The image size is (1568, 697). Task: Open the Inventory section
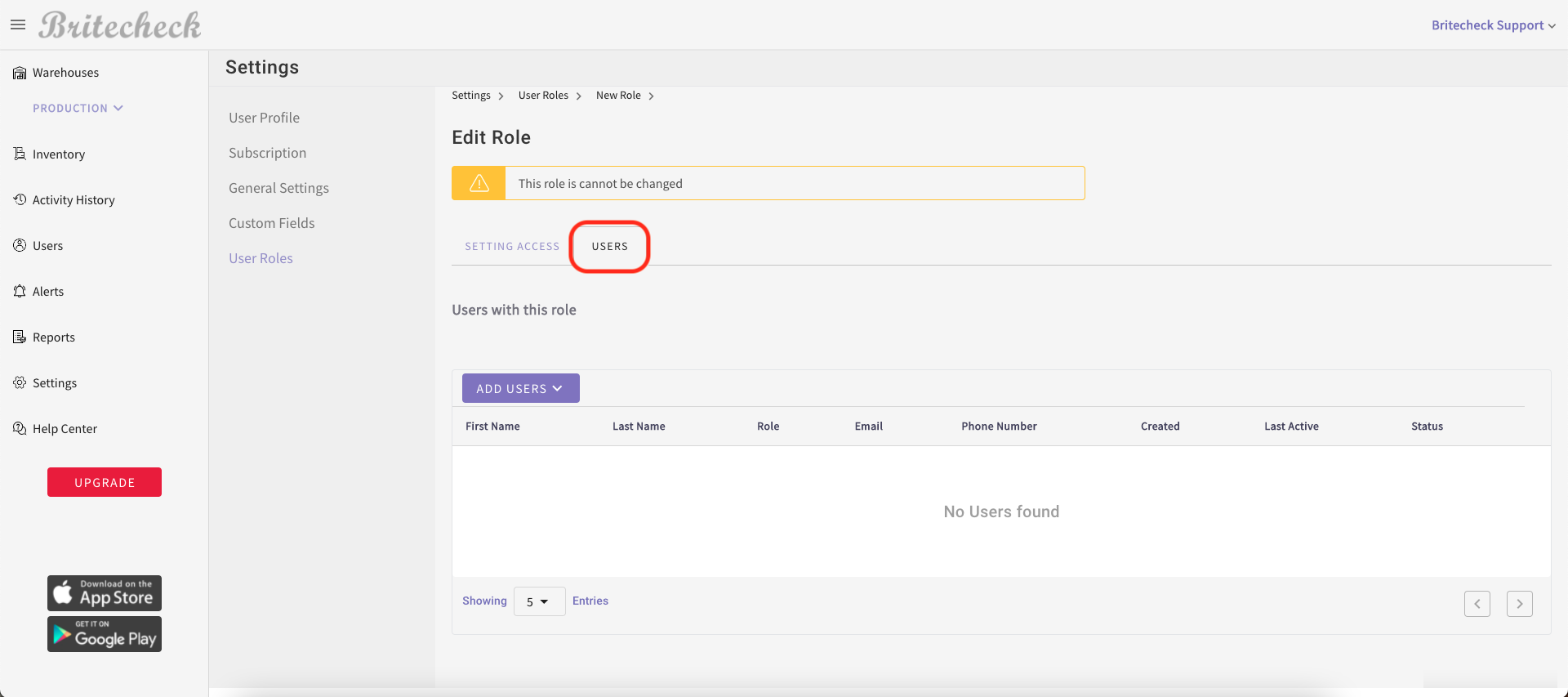coord(58,154)
